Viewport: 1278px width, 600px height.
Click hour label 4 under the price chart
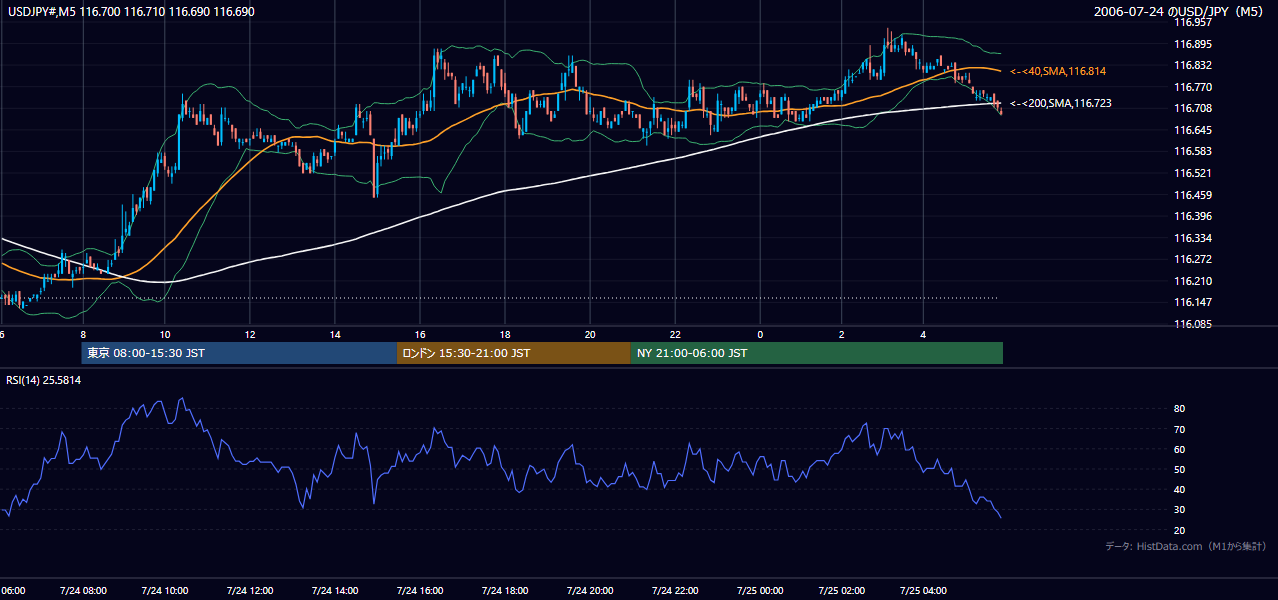click(x=923, y=334)
